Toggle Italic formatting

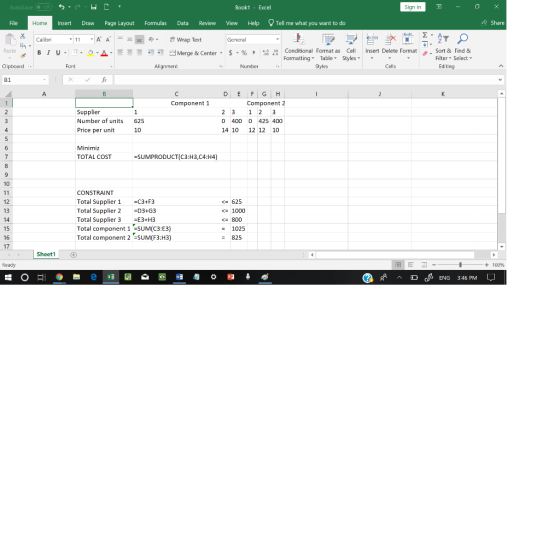point(49,53)
